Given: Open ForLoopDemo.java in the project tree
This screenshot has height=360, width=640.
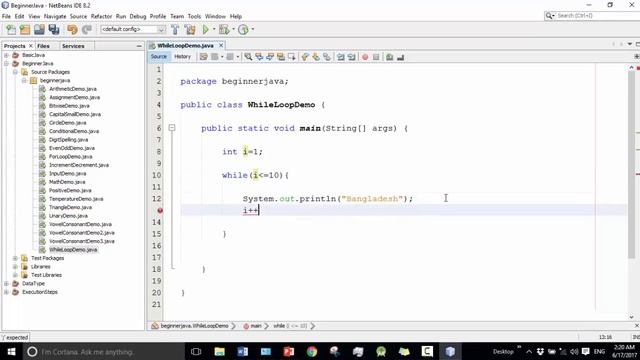Looking at the screenshot, I should coord(70,157).
